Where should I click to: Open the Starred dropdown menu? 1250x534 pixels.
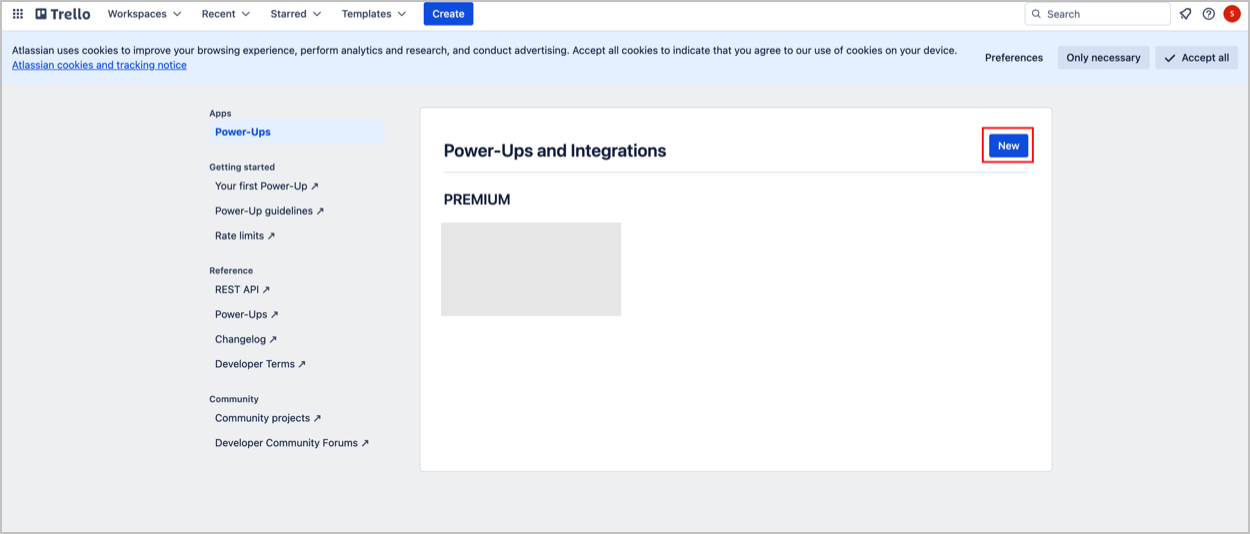coord(296,14)
